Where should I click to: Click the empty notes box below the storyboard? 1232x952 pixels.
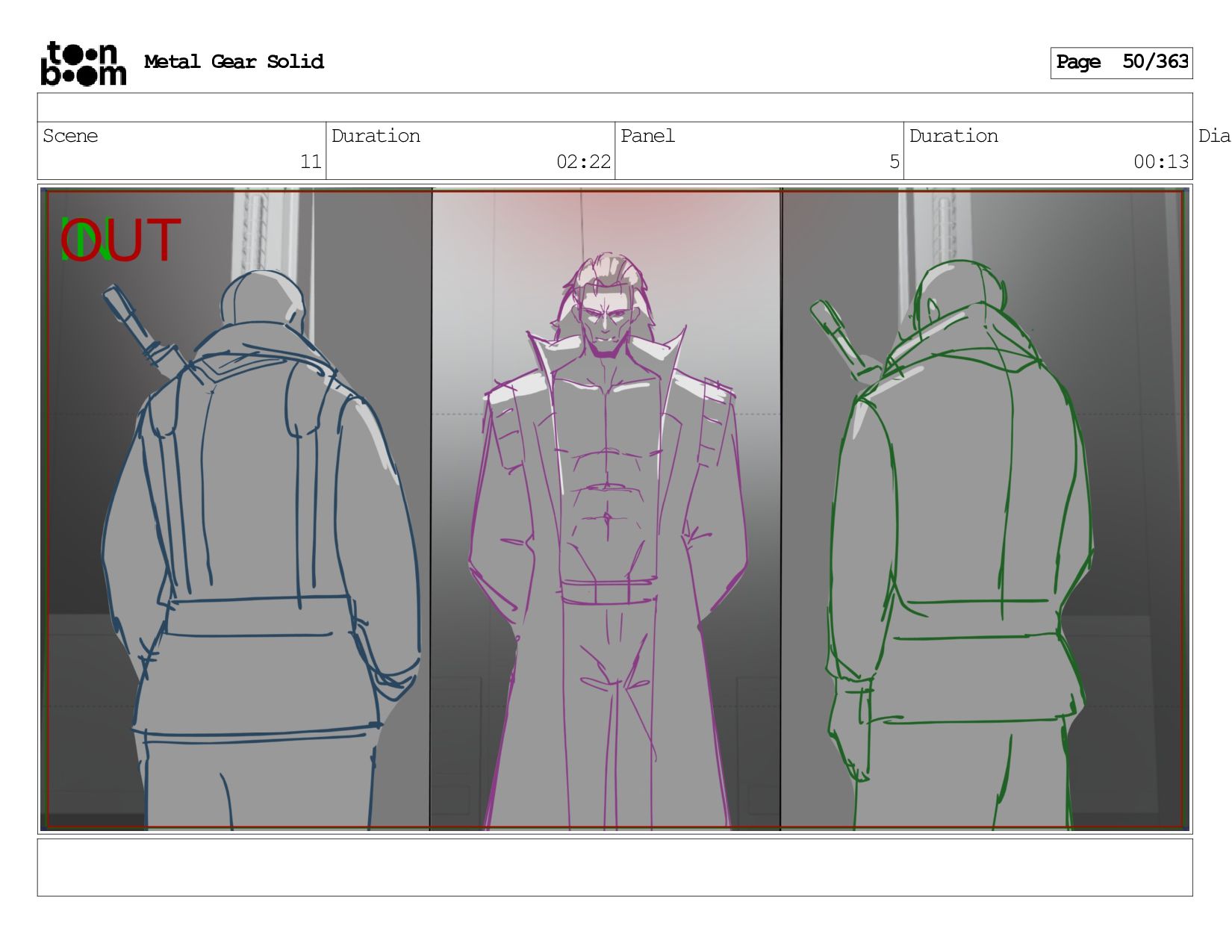point(615,867)
